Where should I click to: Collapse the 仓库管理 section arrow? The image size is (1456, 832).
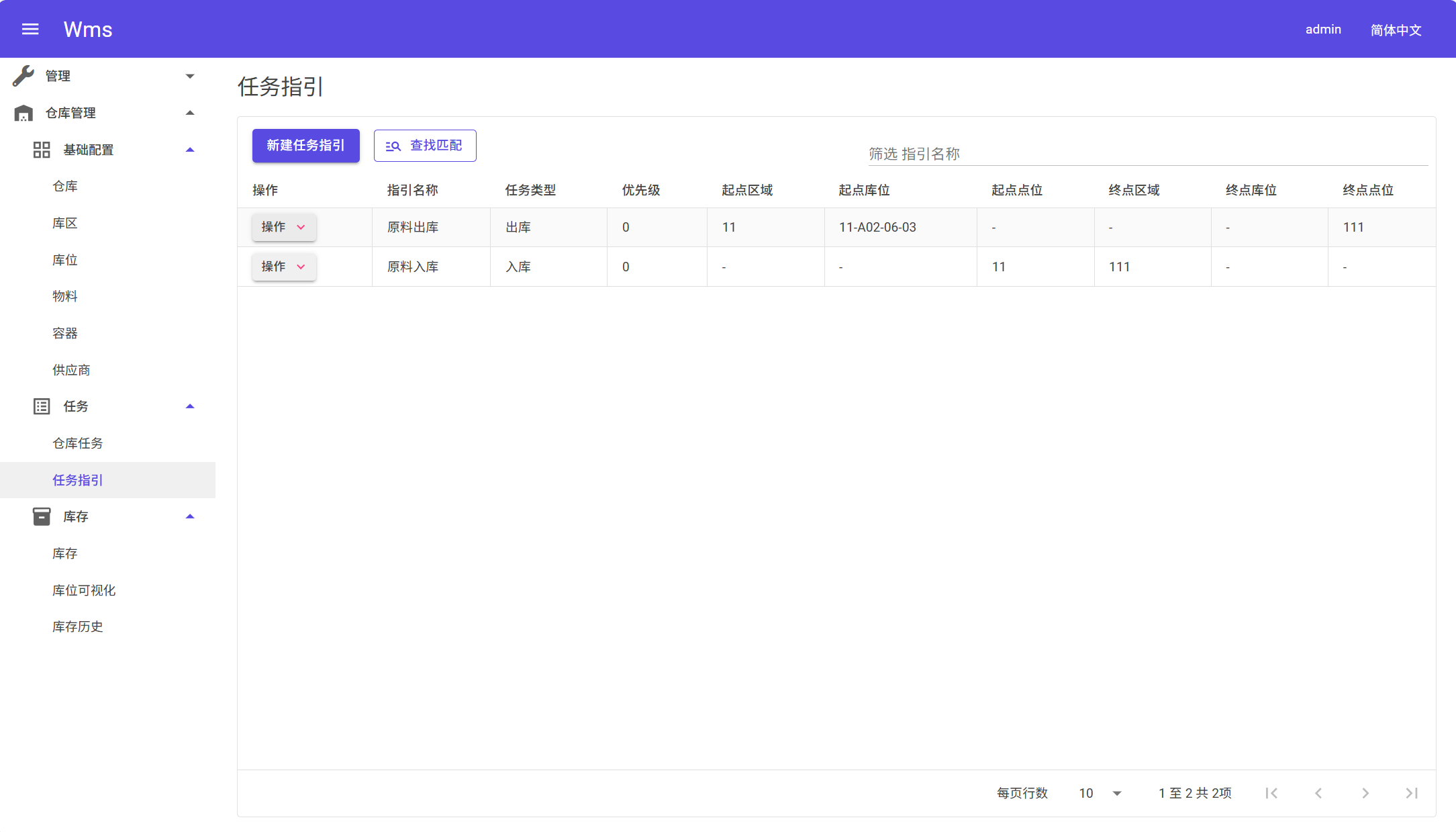coord(190,113)
